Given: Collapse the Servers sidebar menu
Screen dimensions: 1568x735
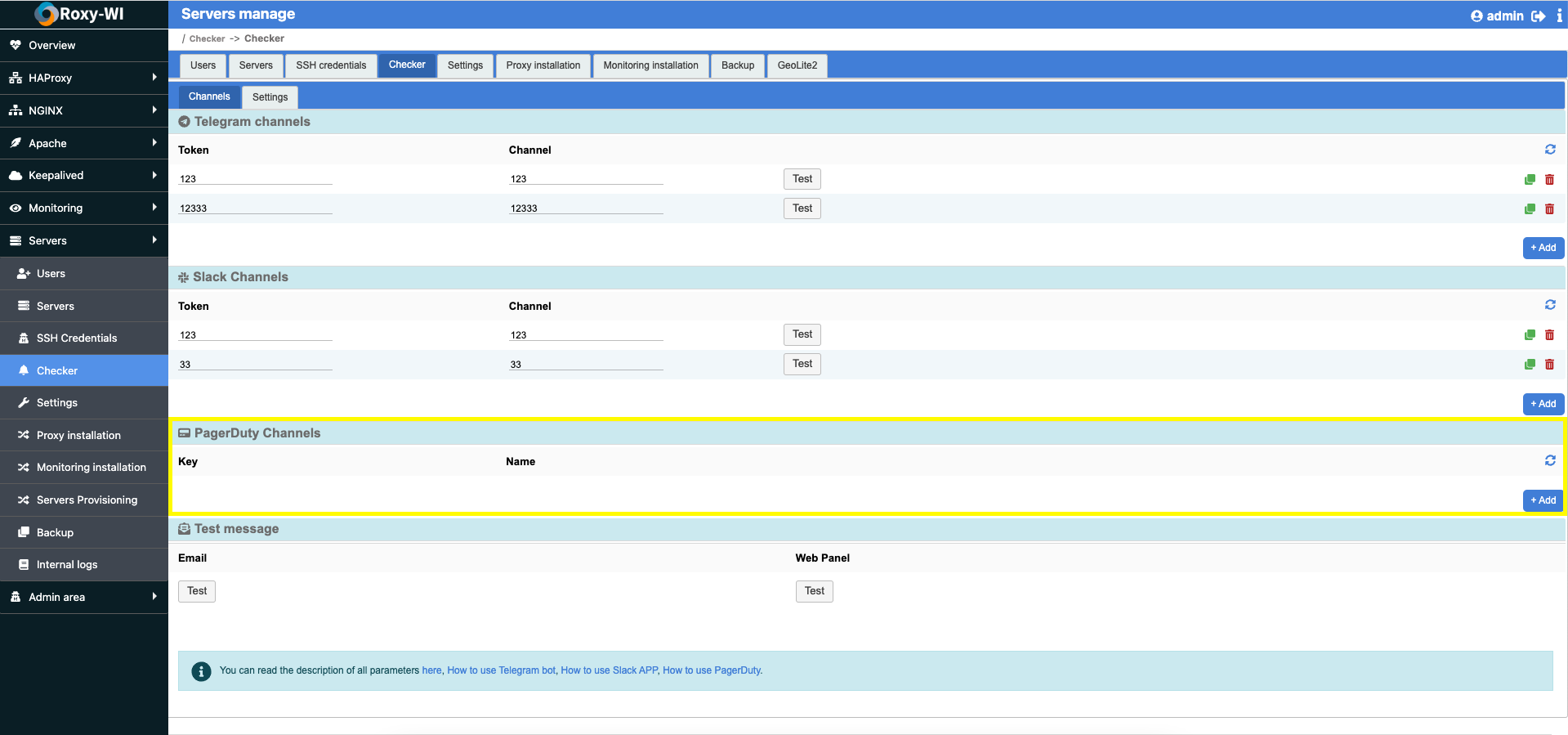Looking at the screenshot, I should tap(84, 240).
